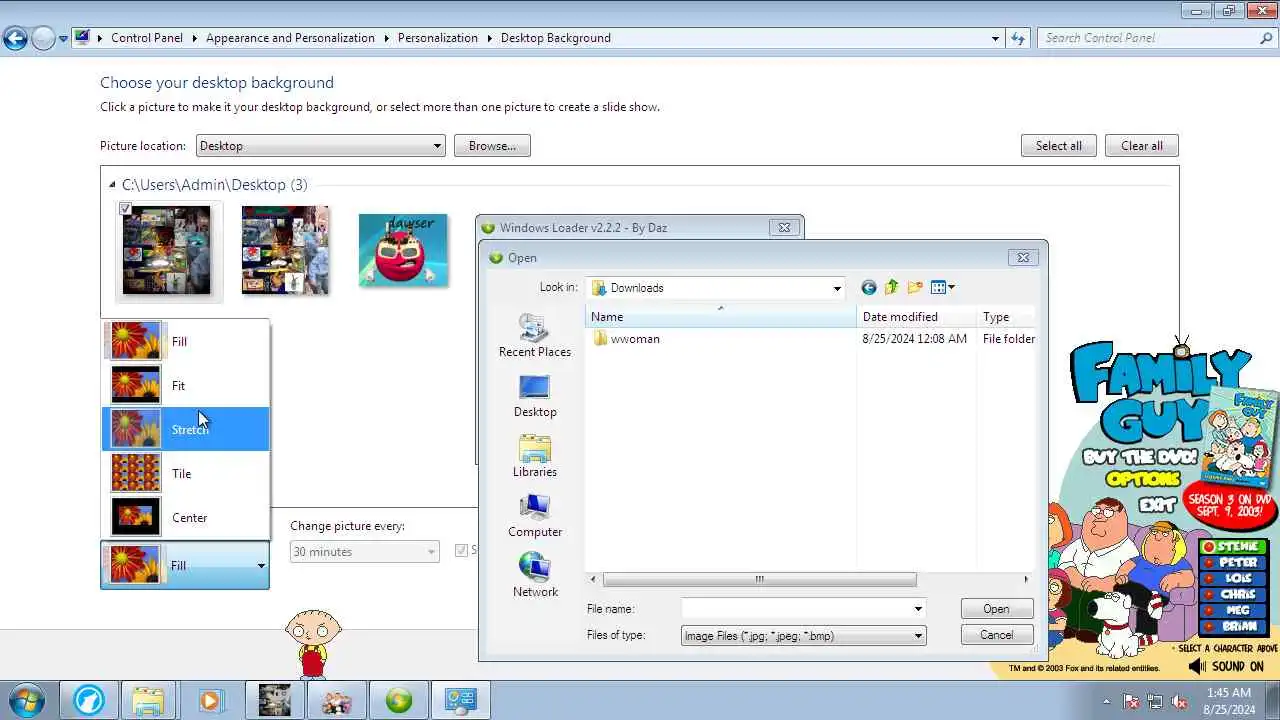Go back using the Control Panel back arrow

[15, 38]
